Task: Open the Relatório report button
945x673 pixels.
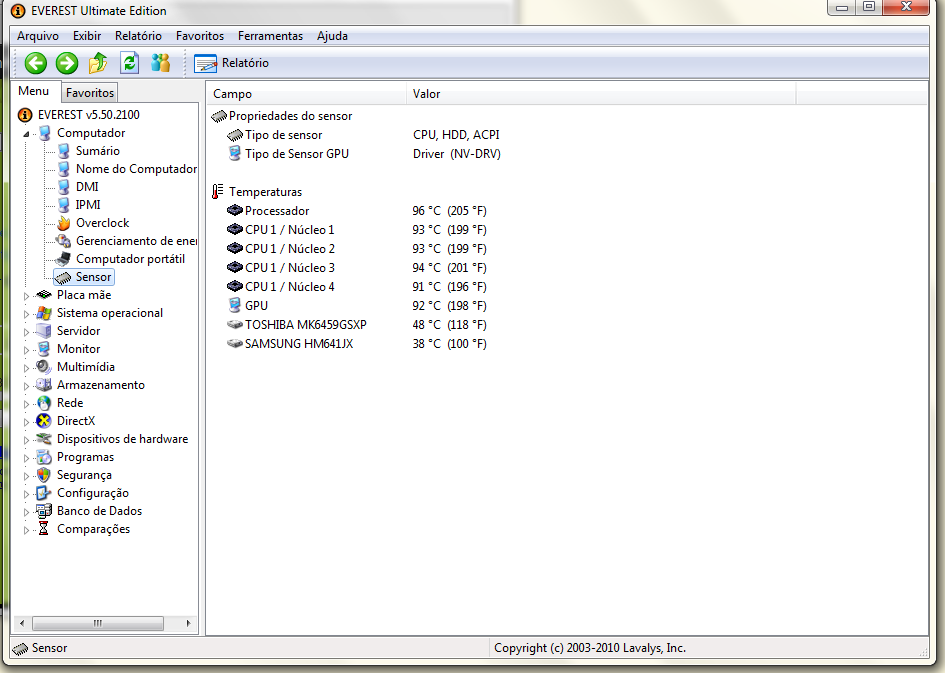Action: 233,64
